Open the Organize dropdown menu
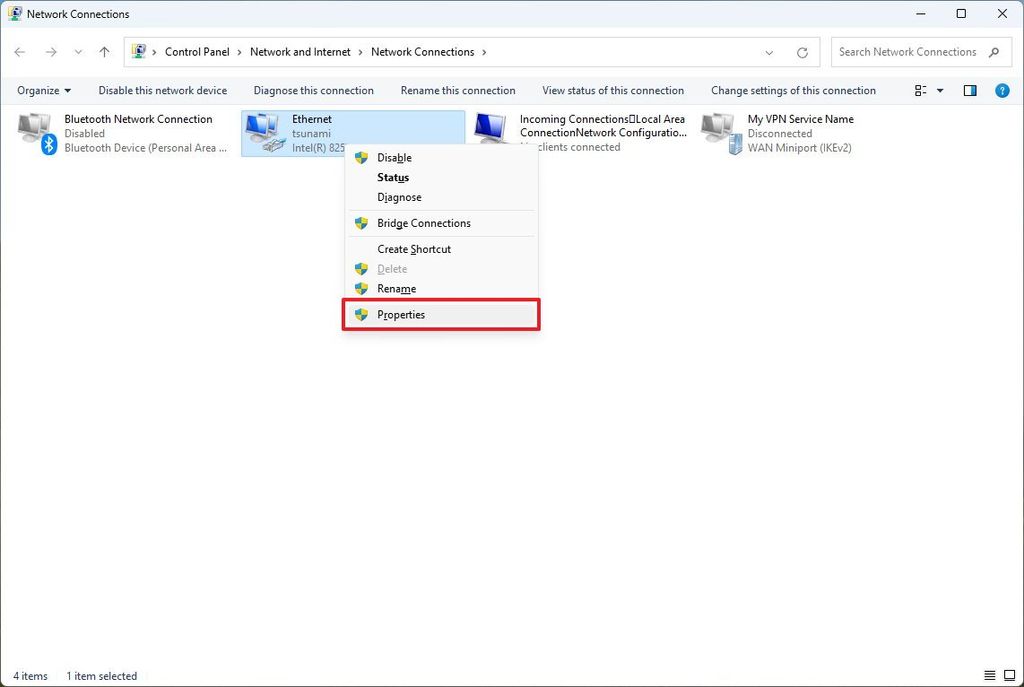1024x687 pixels. [x=42, y=90]
